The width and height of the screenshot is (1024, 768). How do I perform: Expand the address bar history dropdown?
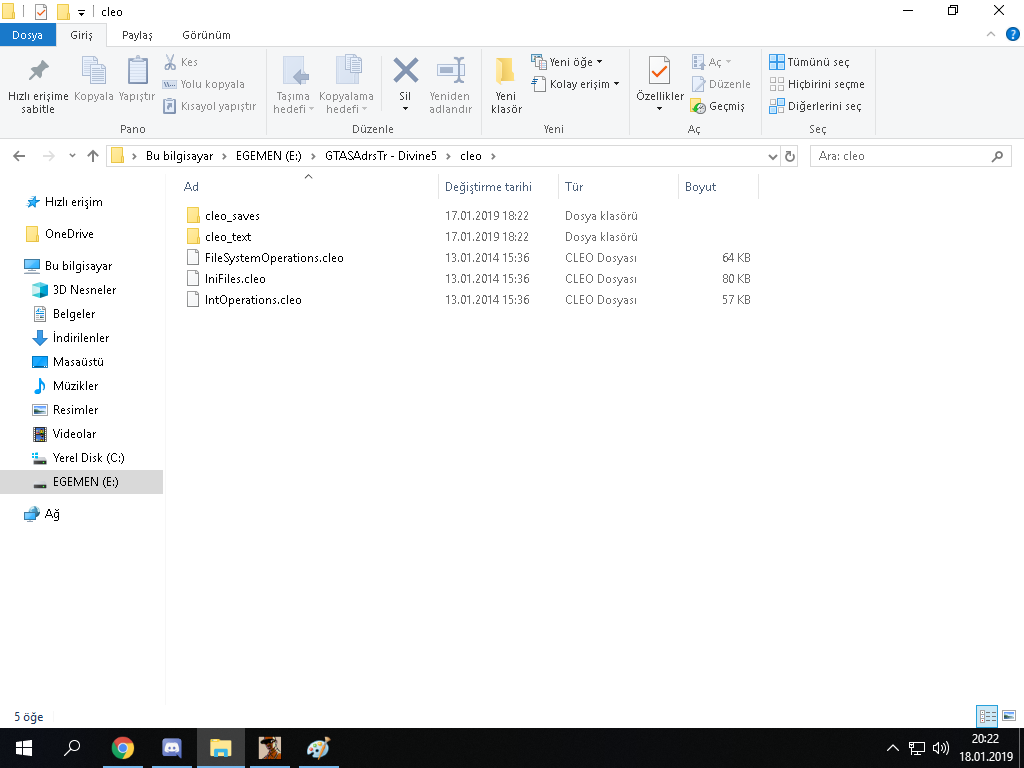pos(772,156)
